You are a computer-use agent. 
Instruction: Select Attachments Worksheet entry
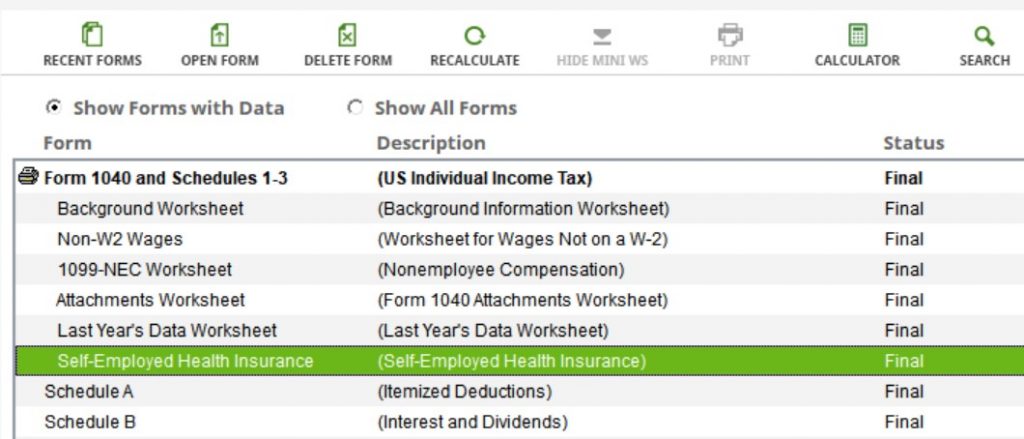click(519, 300)
